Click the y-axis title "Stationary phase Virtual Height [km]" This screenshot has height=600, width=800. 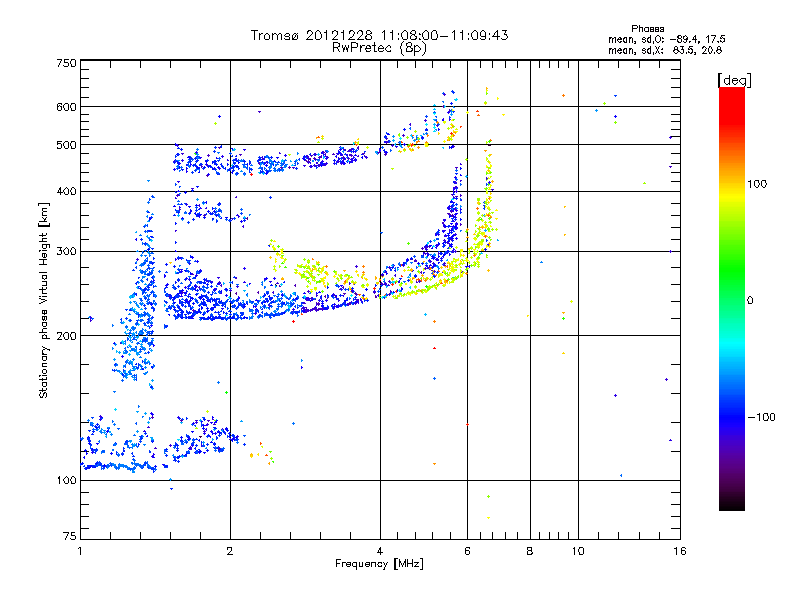[43, 301]
